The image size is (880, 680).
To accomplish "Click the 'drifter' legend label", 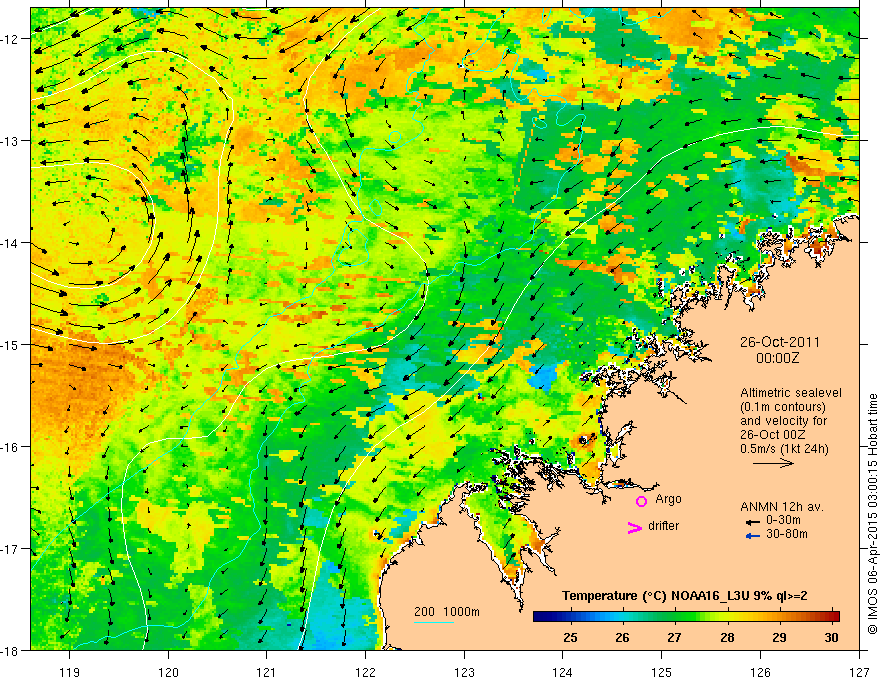I will (663, 526).
